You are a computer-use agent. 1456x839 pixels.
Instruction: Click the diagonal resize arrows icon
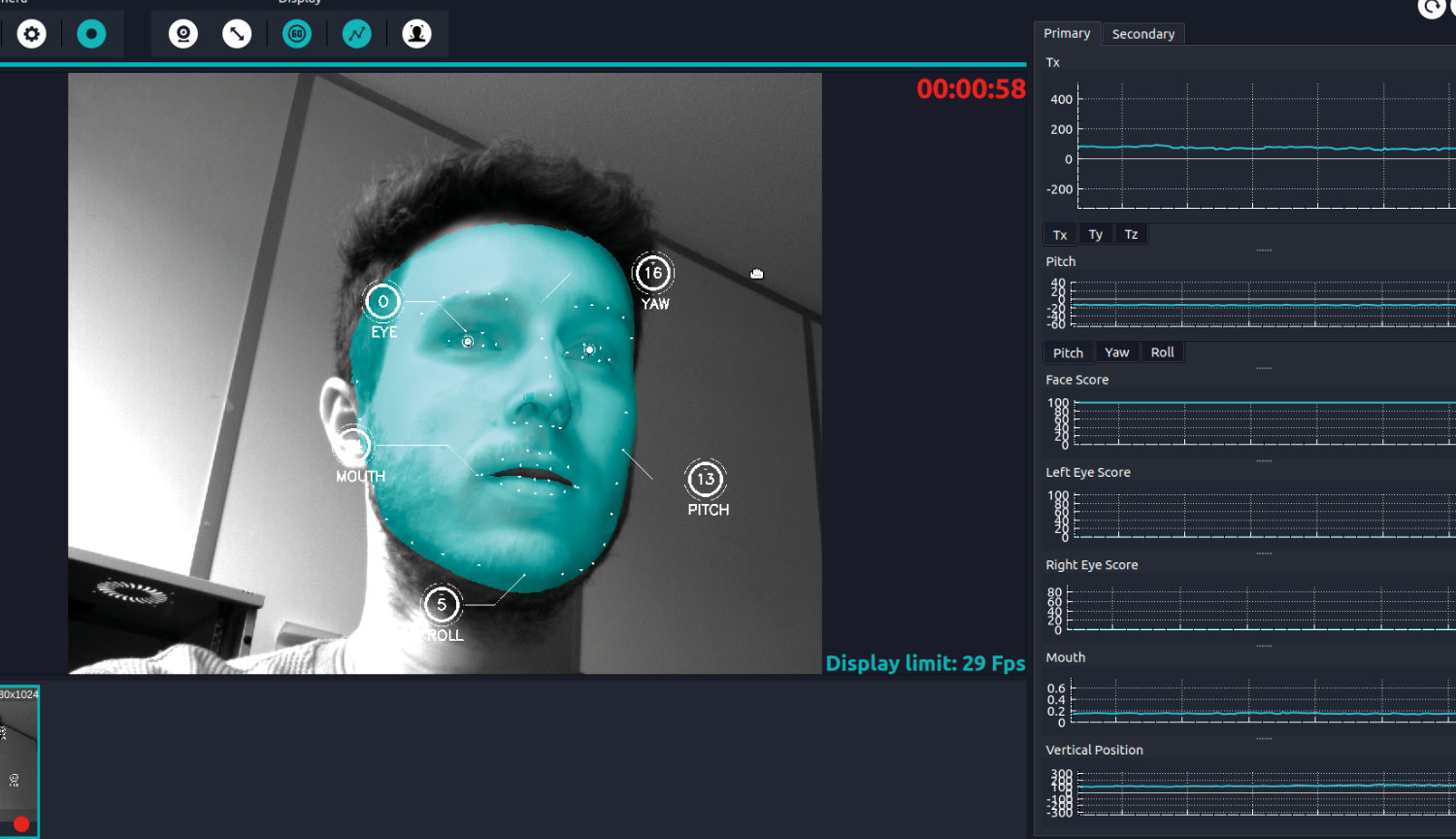click(237, 34)
